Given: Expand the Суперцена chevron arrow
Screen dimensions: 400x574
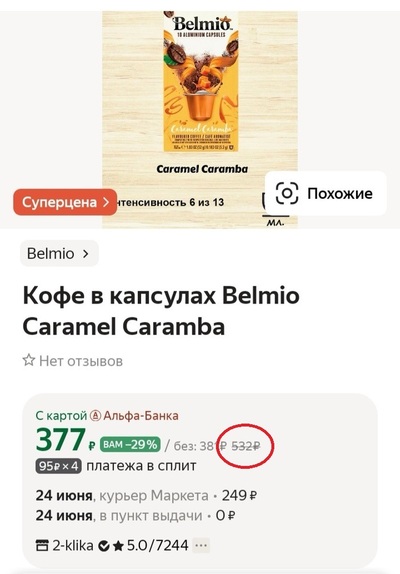Looking at the screenshot, I should pyautogui.click(x=106, y=202).
